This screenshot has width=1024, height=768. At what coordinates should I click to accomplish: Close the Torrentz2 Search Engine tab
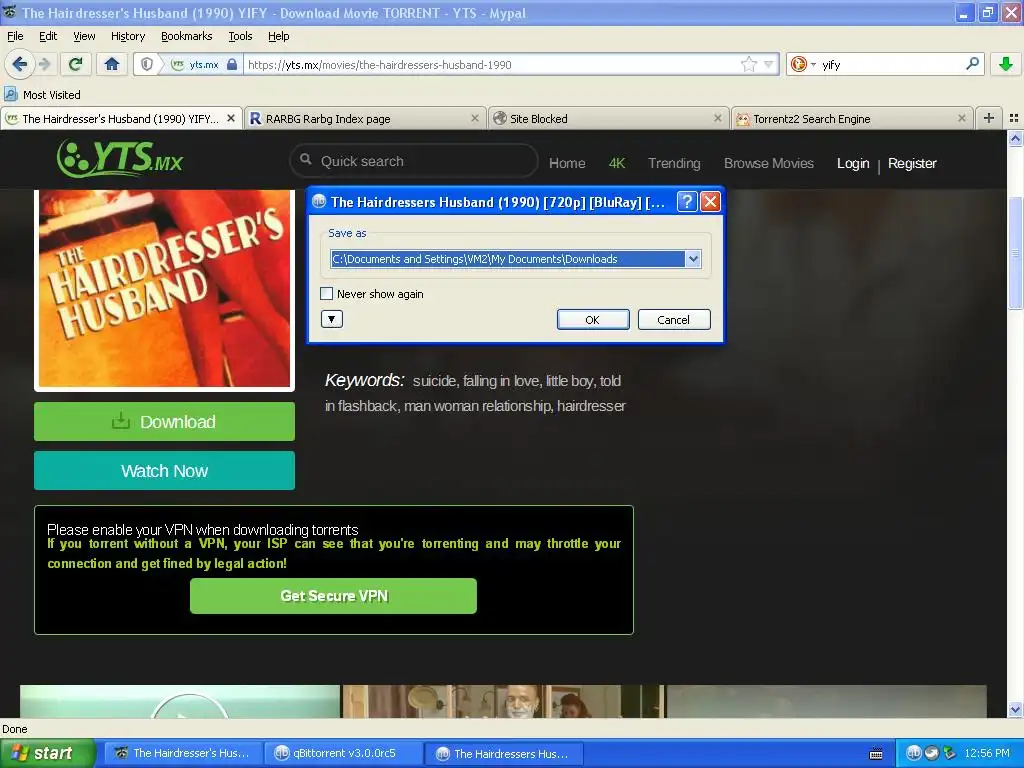click(x=961, y=118)
